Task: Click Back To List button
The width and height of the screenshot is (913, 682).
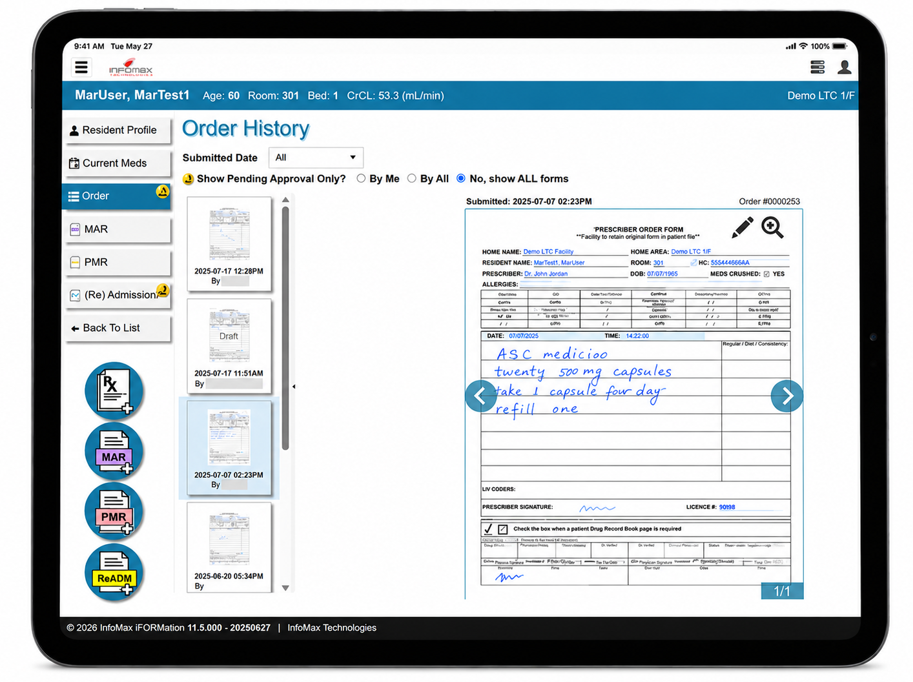Action: click(x=119, y=328)
